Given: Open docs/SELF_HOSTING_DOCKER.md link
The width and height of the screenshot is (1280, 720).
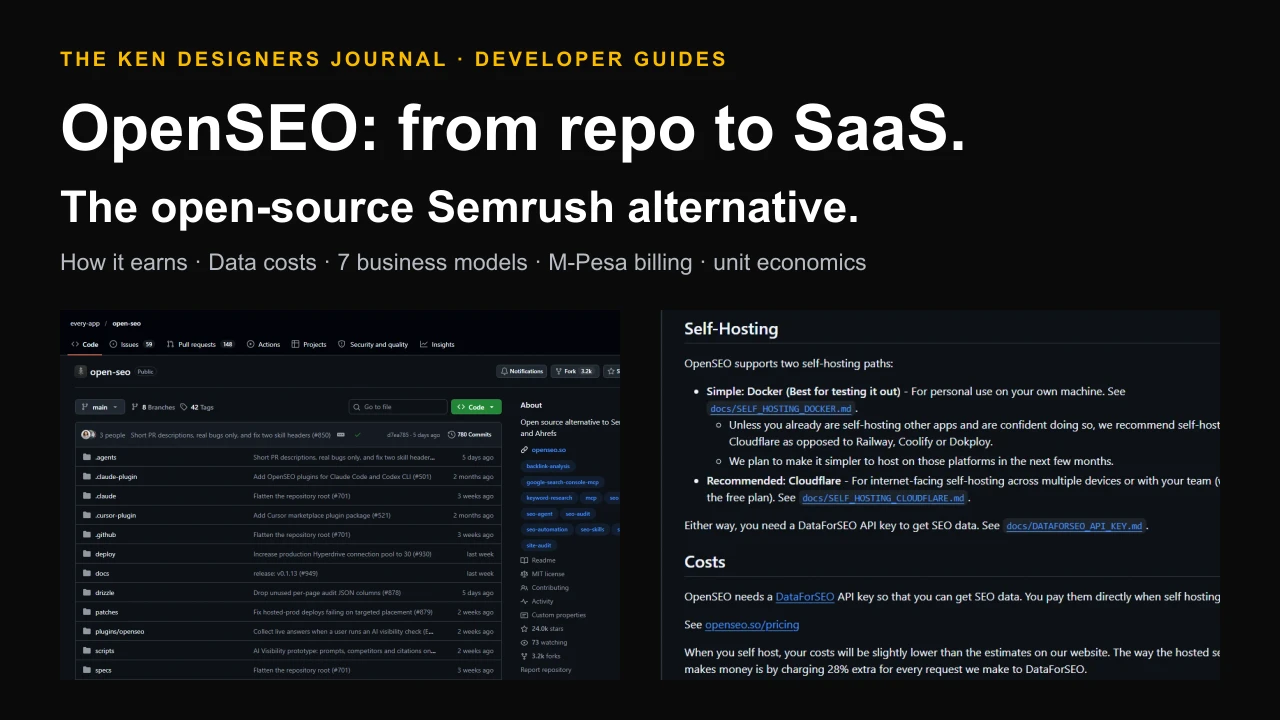Looking at the screenshot, I should (781, 409).
